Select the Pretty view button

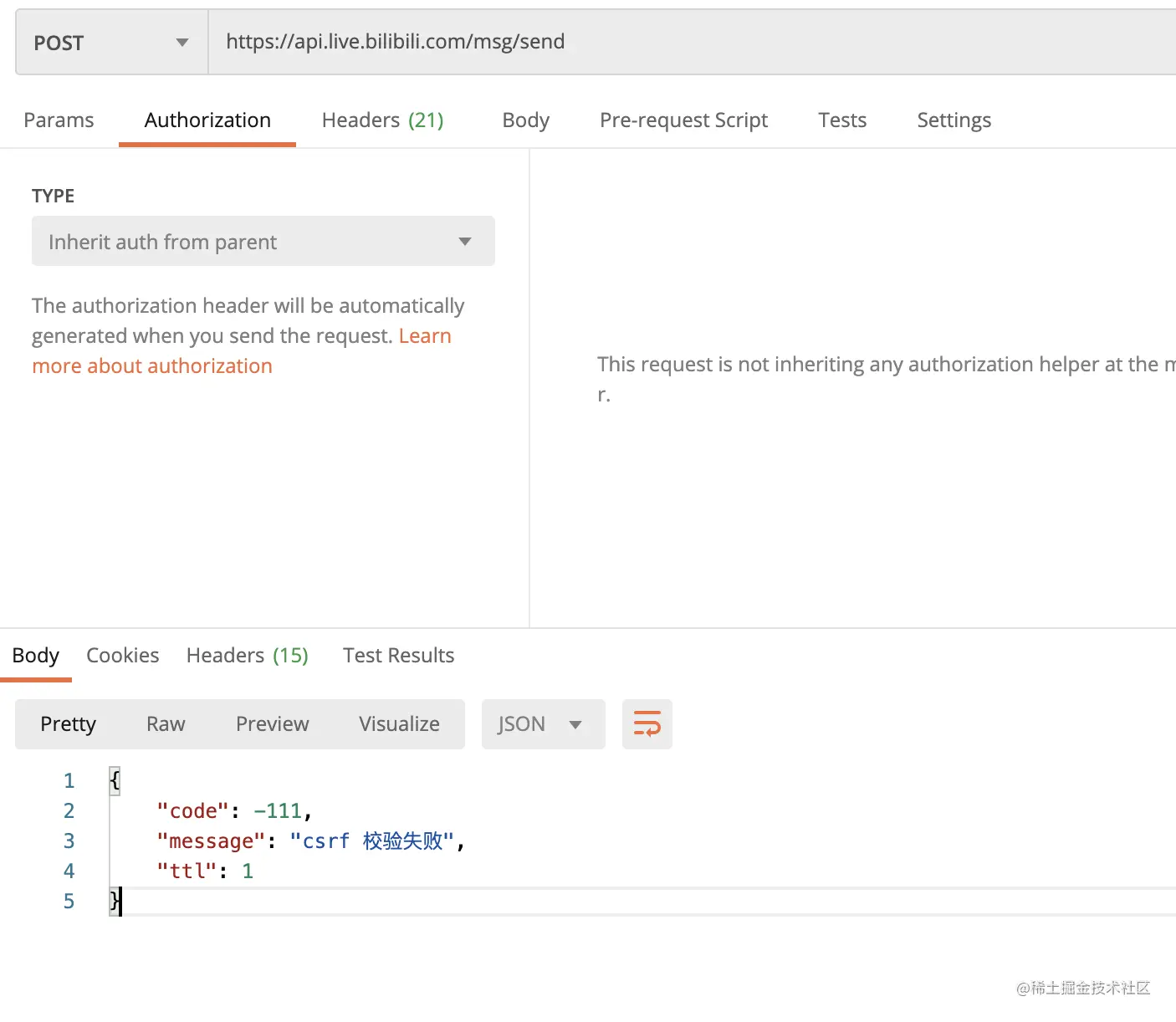(x=69, y=724)
